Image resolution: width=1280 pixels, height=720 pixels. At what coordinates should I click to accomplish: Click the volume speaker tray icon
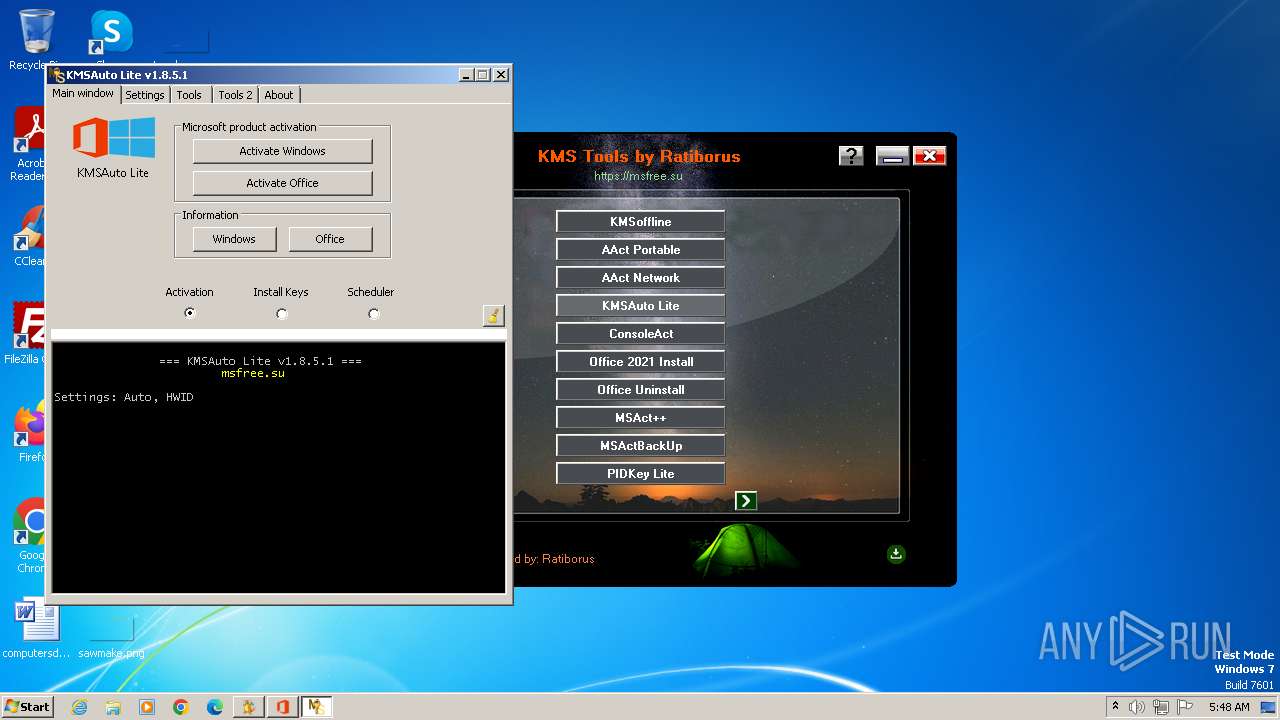pos(1137,707)
